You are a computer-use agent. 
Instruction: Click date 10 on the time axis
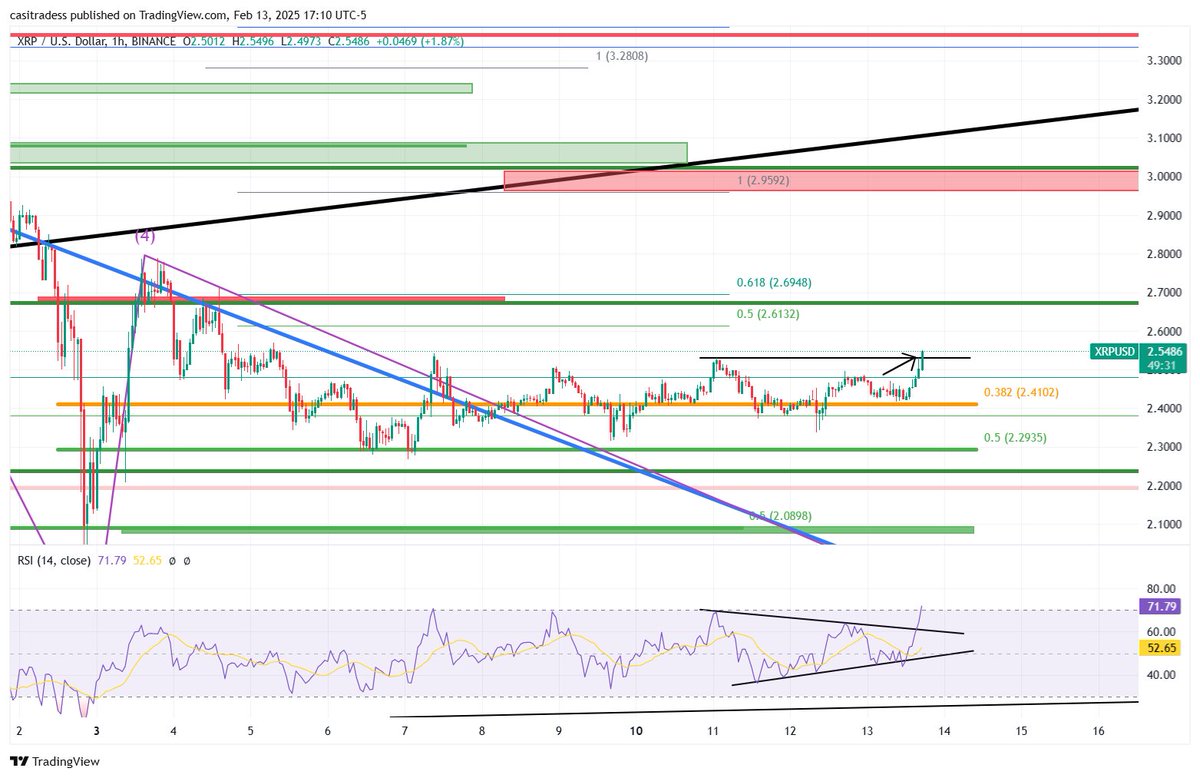click(x=636, y=732)
